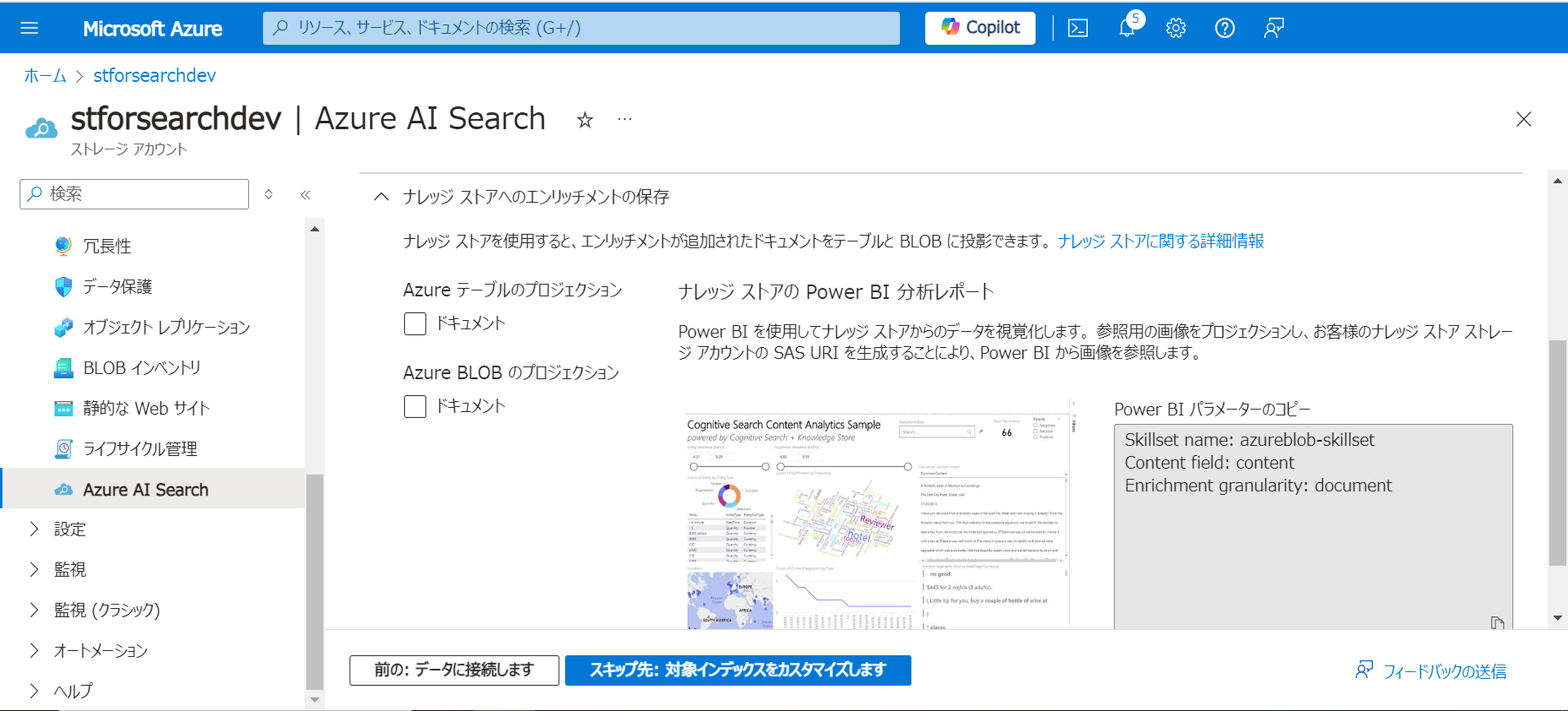Click the ライフサイクル管理 icon
The height and width of the screenshot is (711, 1568).
coord(64,449)
